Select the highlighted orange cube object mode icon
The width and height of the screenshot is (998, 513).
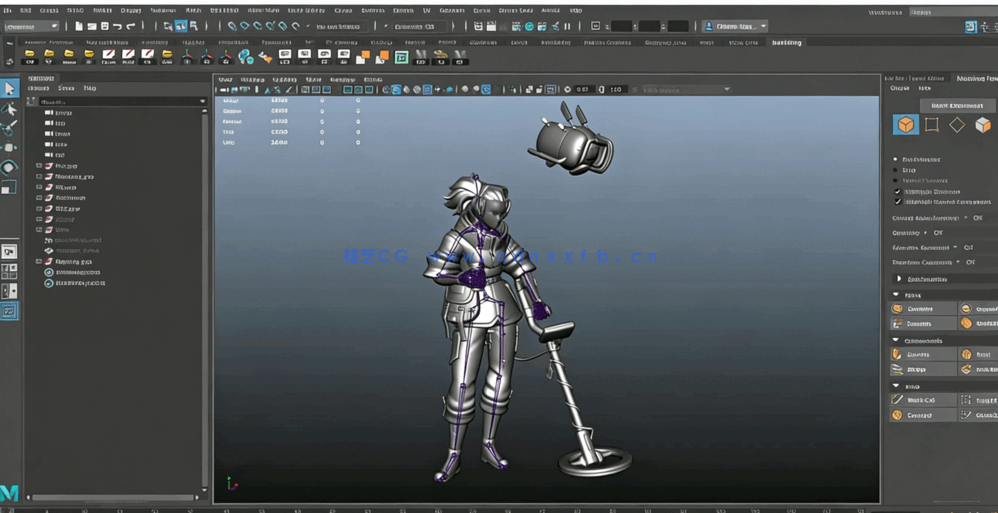(x=906, y=125)
